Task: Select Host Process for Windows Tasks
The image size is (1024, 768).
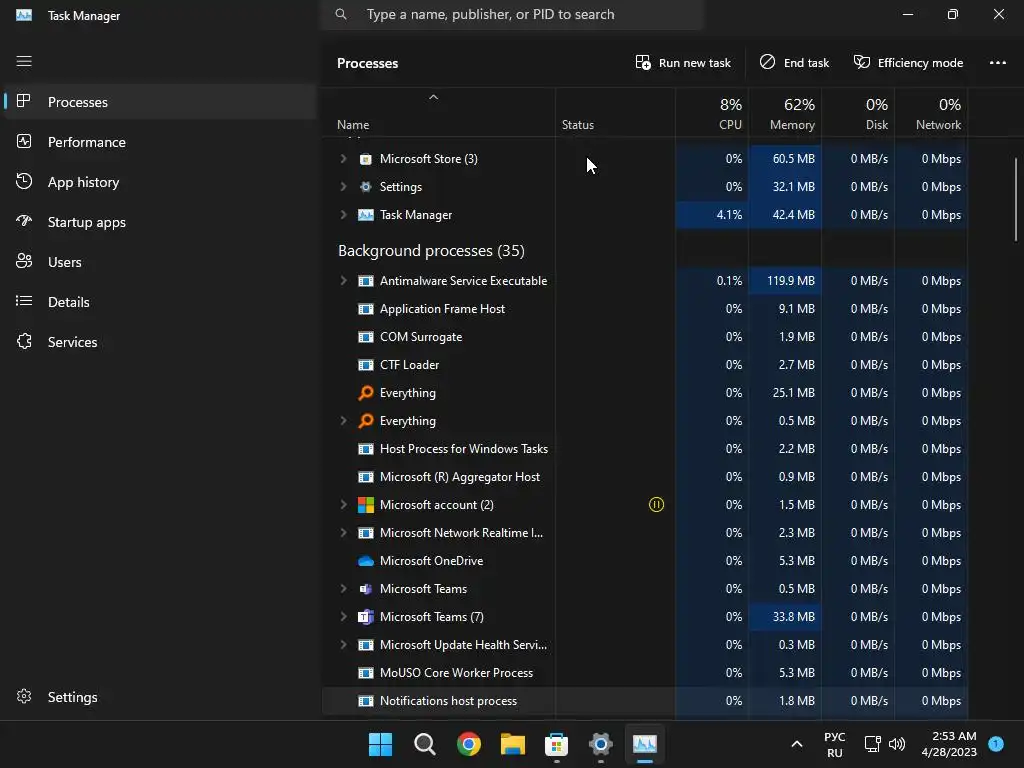Action: coord(645,449)
